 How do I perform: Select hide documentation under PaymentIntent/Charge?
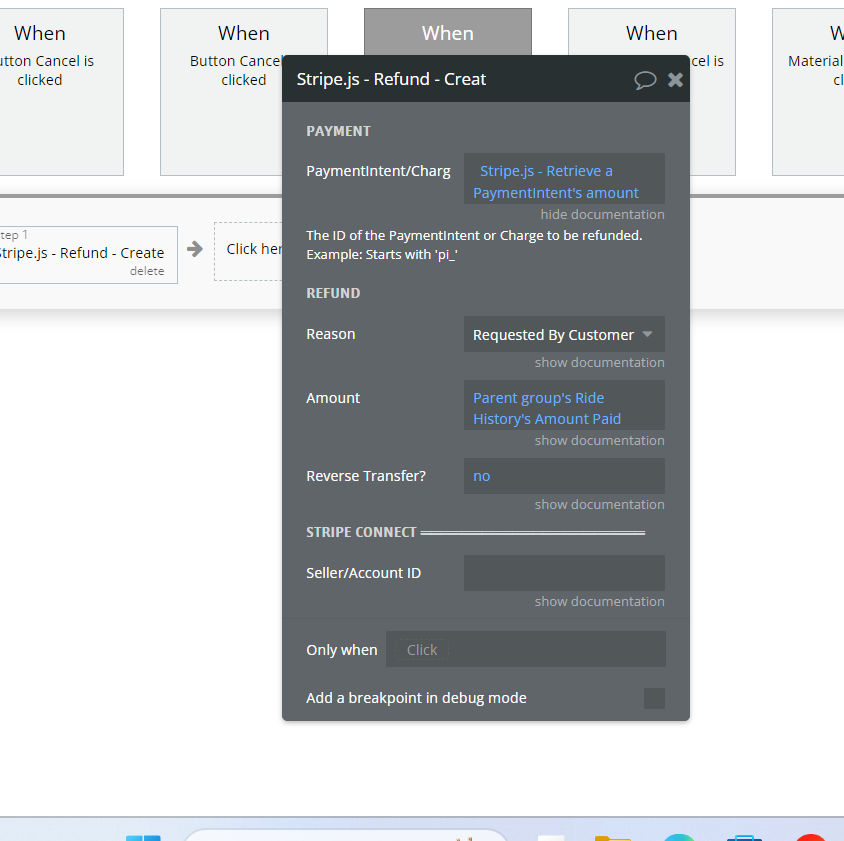point(602,214)
